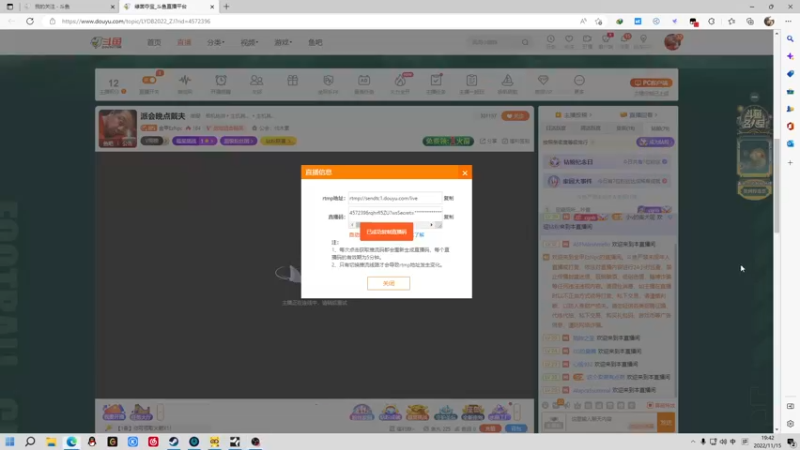Image resolution: width=800 pixels, height=450 pixels.
Task: Expand the 游戏 dropdown in the navigation
Action: pos(283,42)
